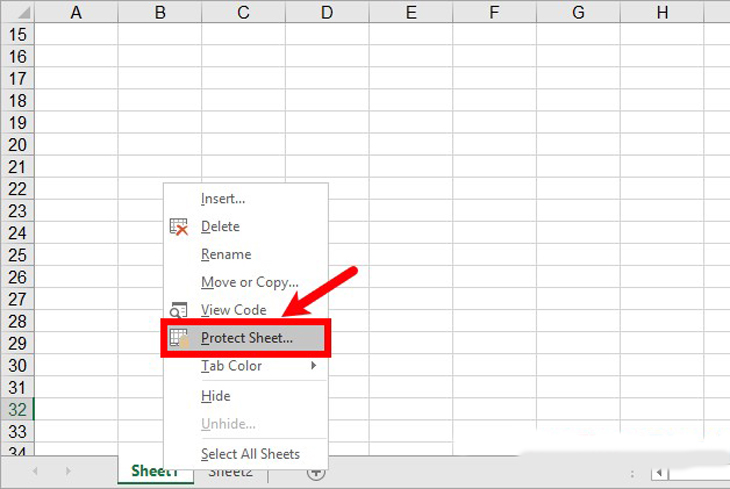Switch to the Sheet2 tab

[x=230, y=472]
